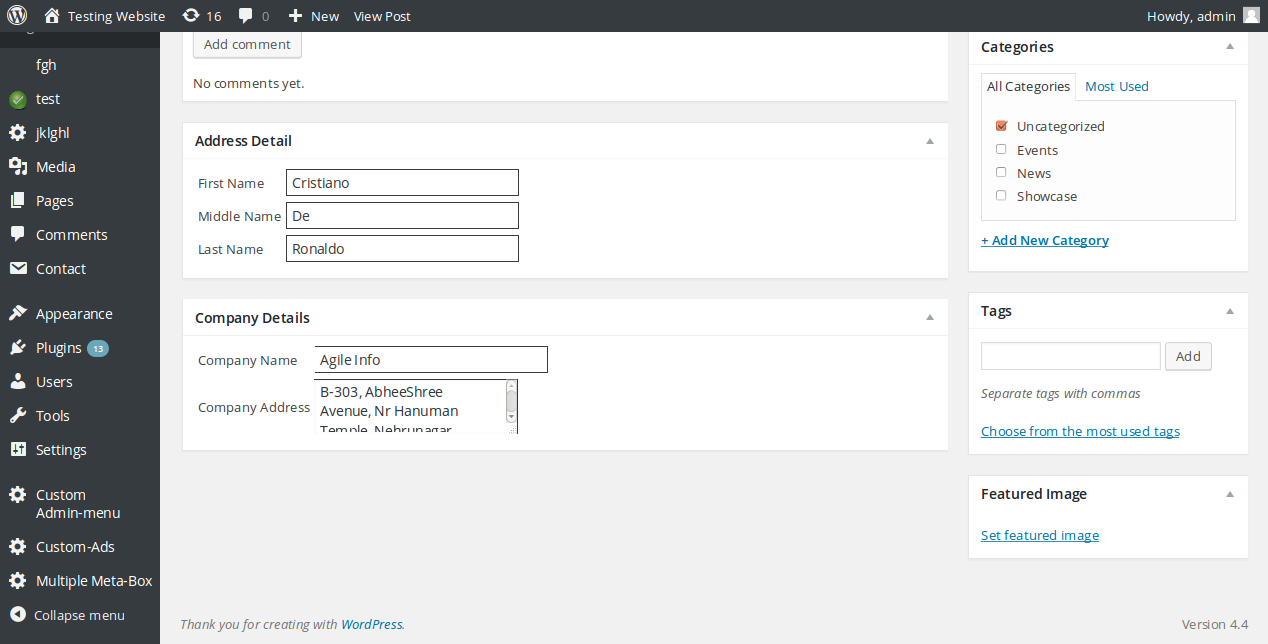Open the updates icon showing 16
Image resolution: width=1268 pixels, height=644 pixels.
coord(190,16)
